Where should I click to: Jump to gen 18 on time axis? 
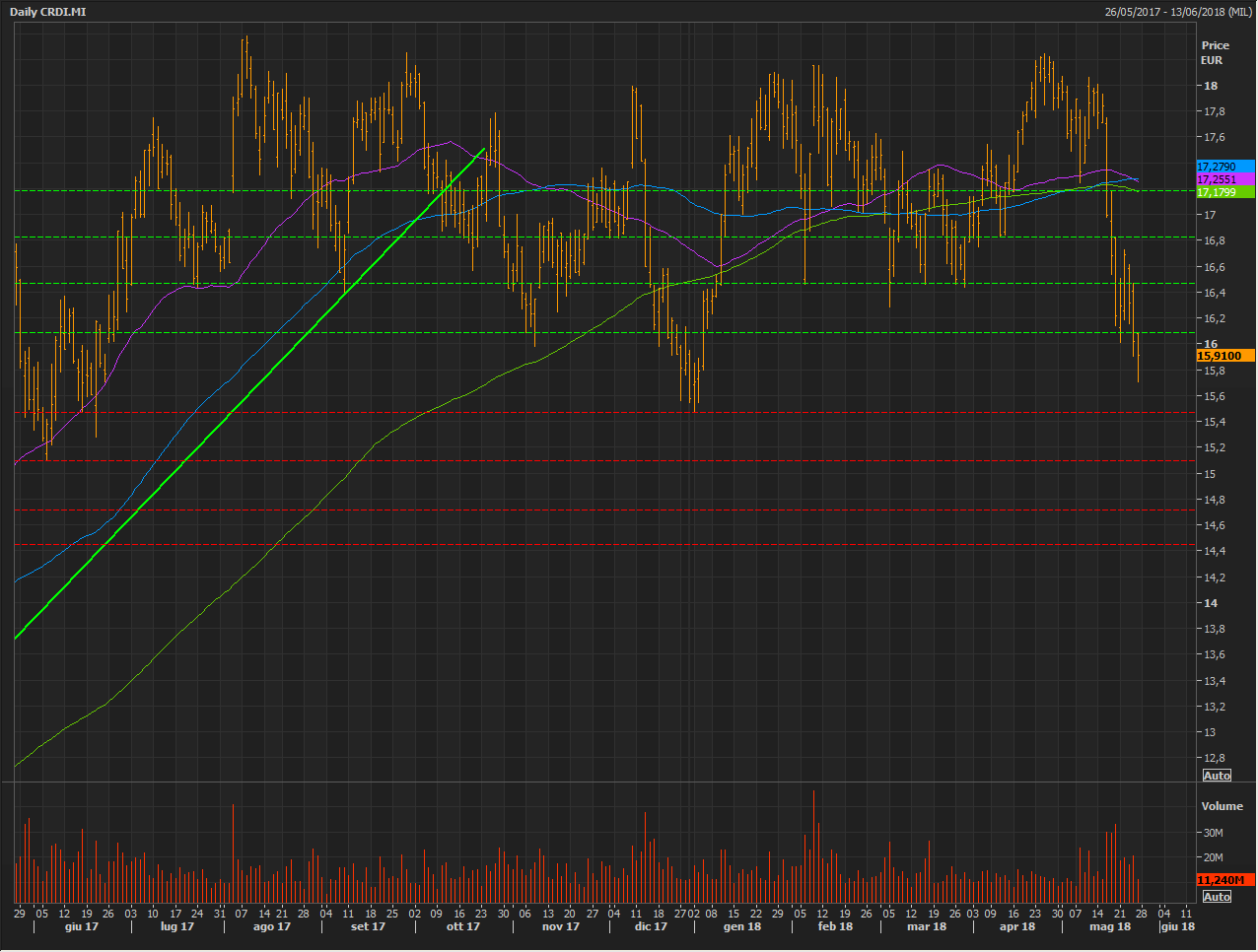click(x=741, y=926)
